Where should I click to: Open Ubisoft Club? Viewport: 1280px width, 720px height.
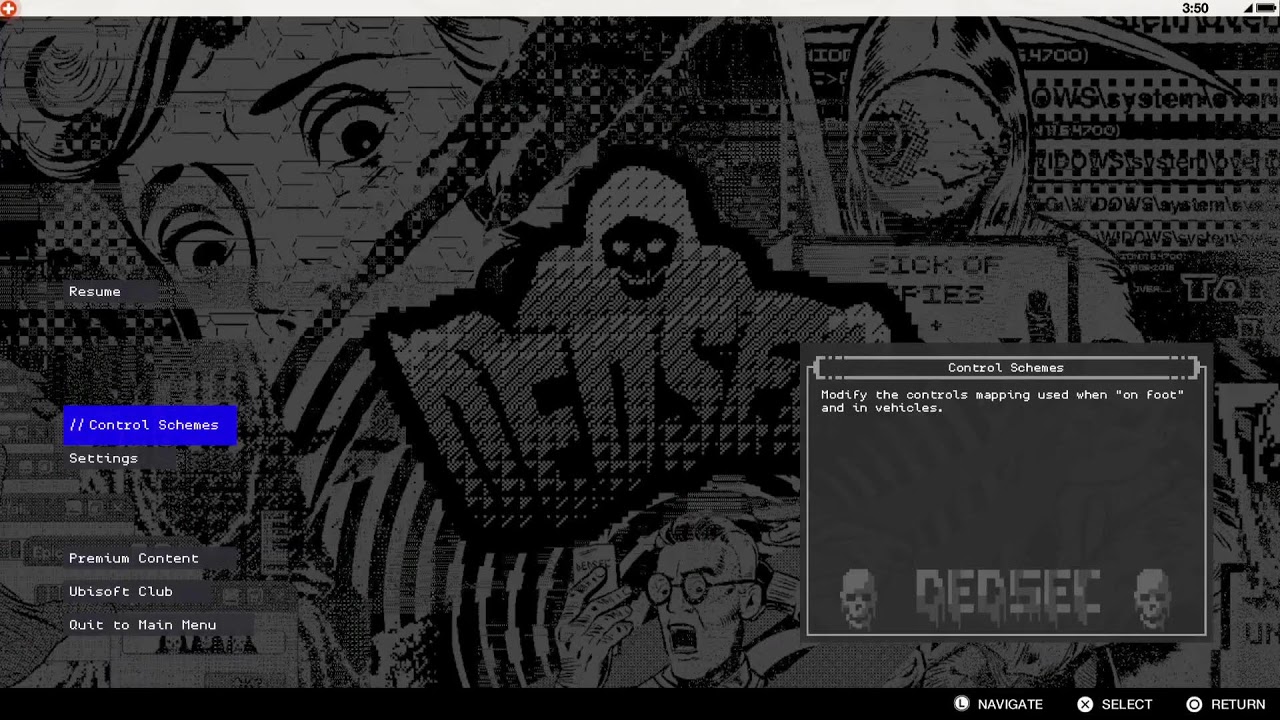(121, 591)
